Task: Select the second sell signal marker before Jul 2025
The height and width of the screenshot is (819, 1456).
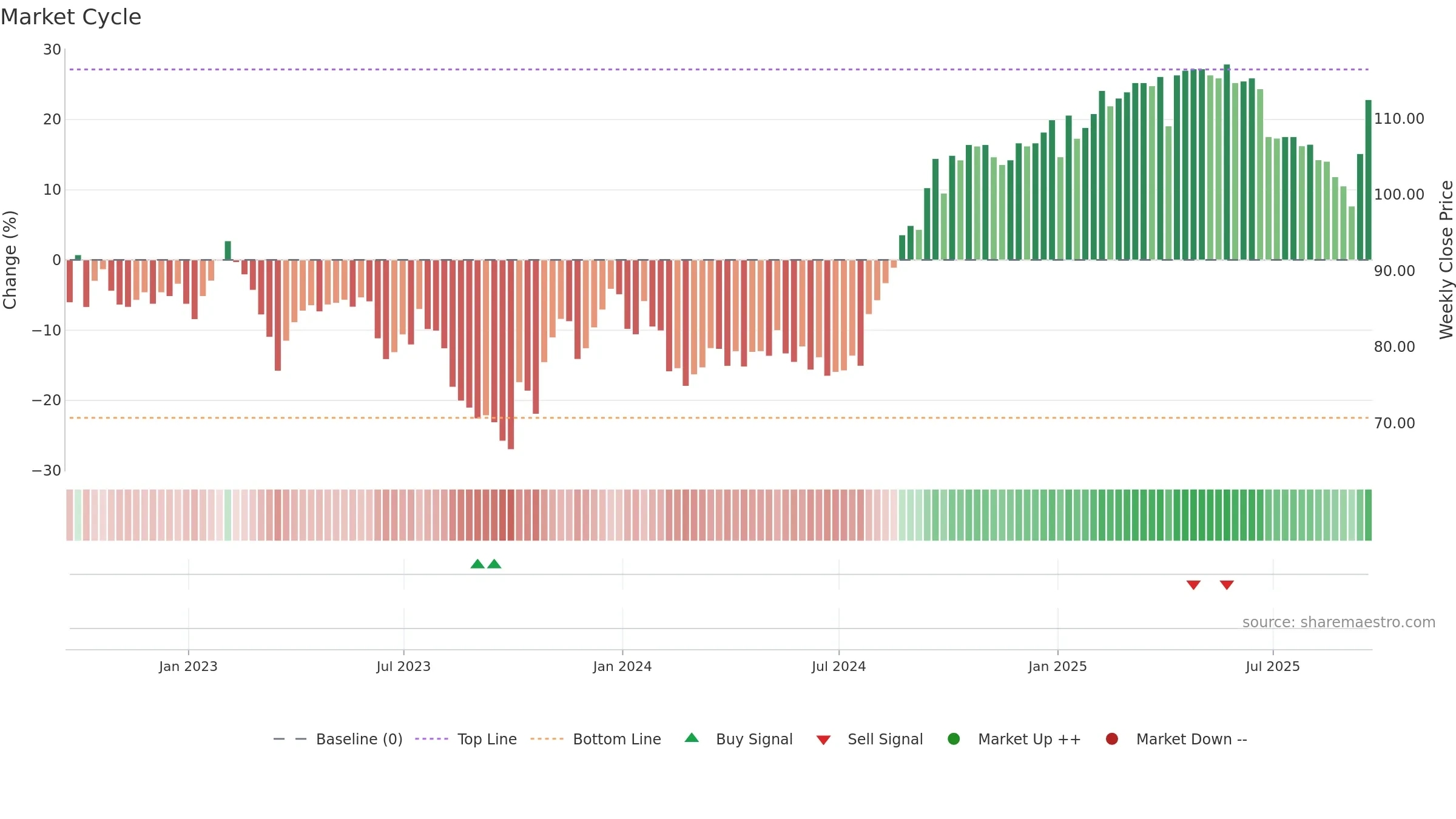Action: tap(1227, 585)
